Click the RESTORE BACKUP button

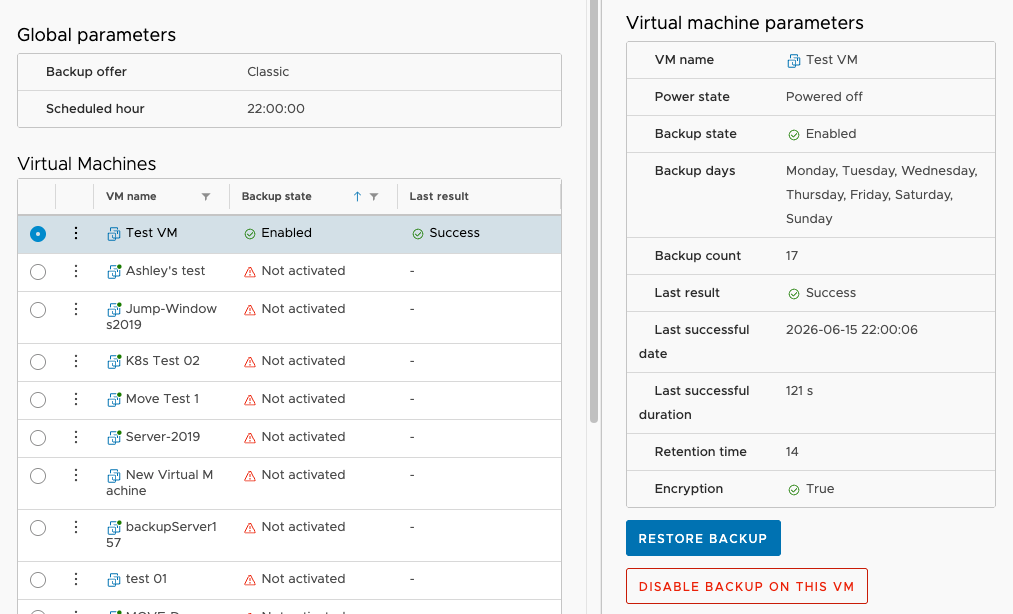point(703,538)
